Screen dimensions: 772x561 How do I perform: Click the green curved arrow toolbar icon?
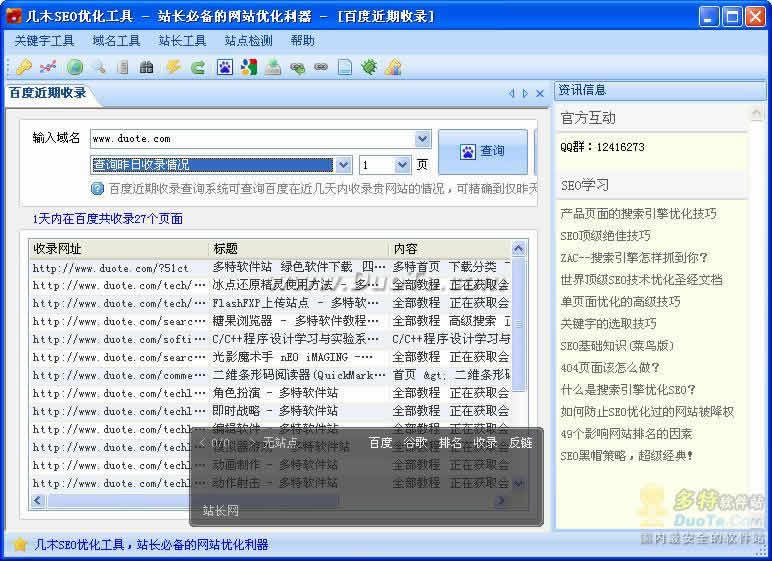coord(198,66)
